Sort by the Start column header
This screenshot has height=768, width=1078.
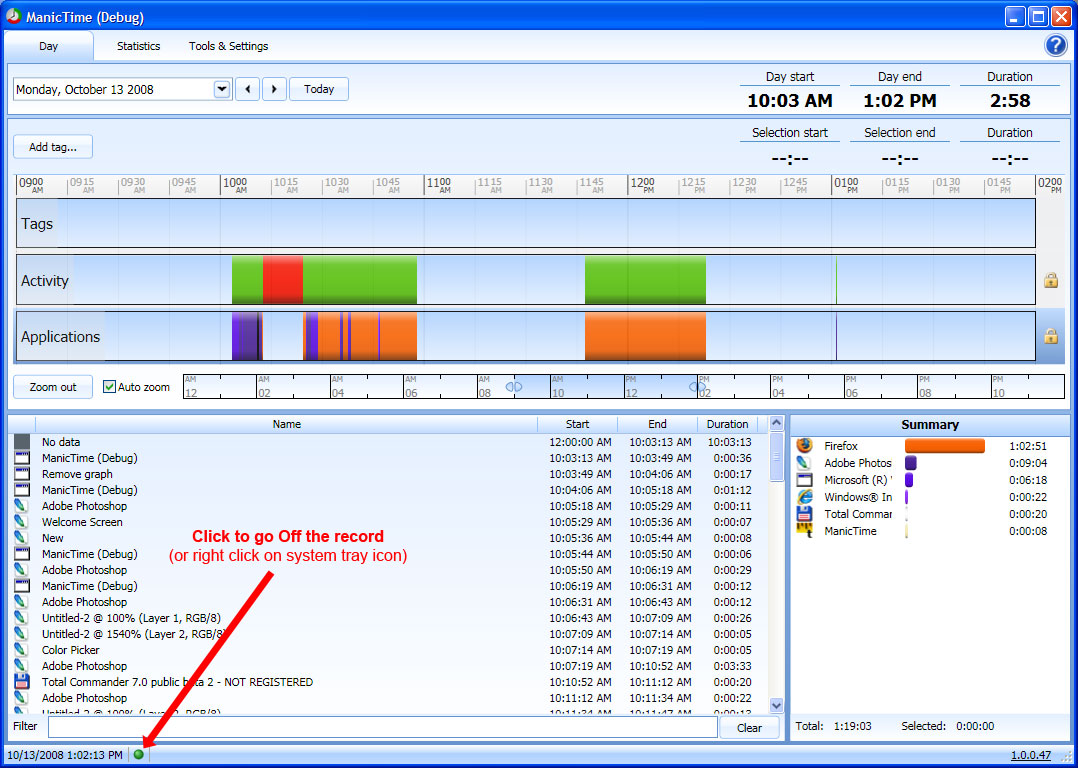(578, 424)
